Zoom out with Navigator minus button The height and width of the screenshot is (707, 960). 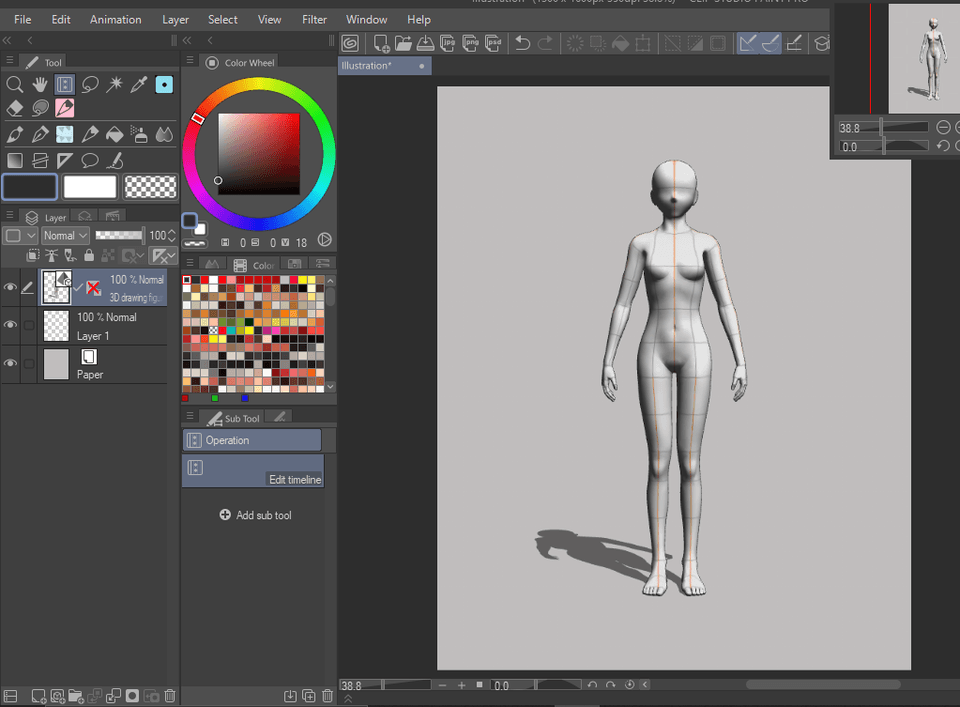coord(943,127)
